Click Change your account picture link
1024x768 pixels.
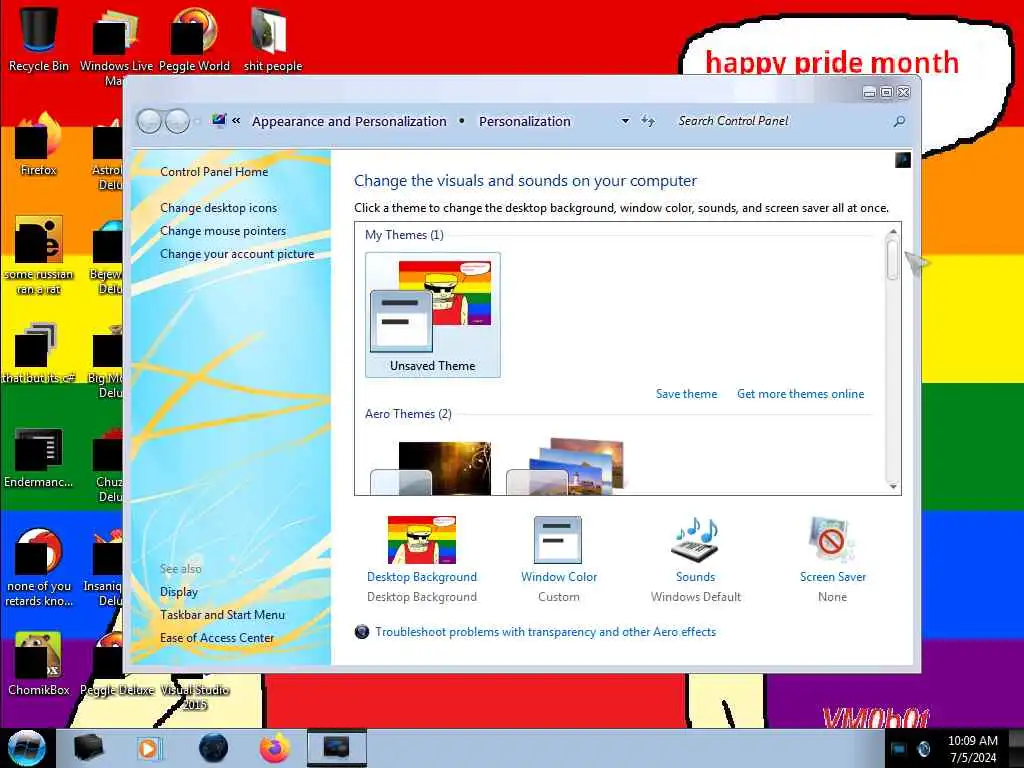(237, 254)
